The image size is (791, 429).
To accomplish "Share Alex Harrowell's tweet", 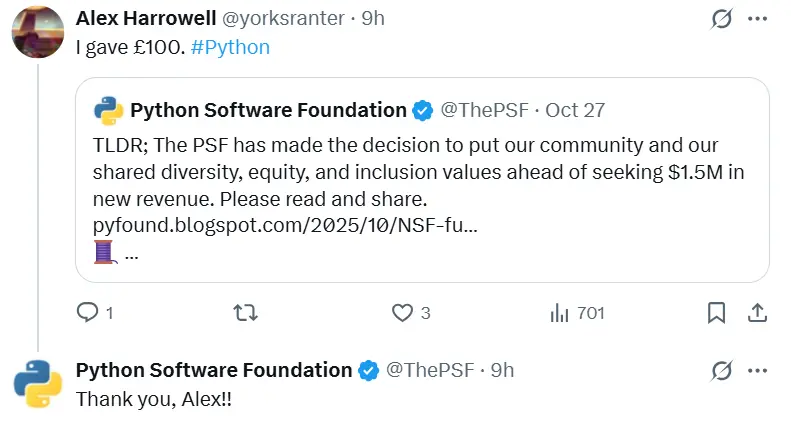I will coord(757,313).
